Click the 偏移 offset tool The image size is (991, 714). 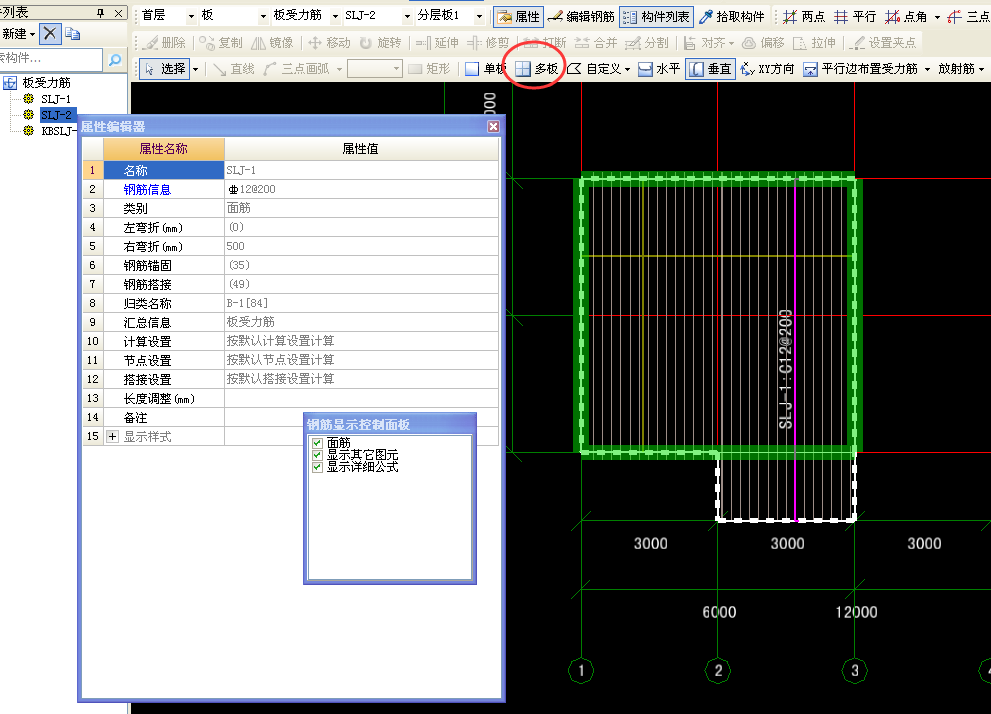[763, 42]
